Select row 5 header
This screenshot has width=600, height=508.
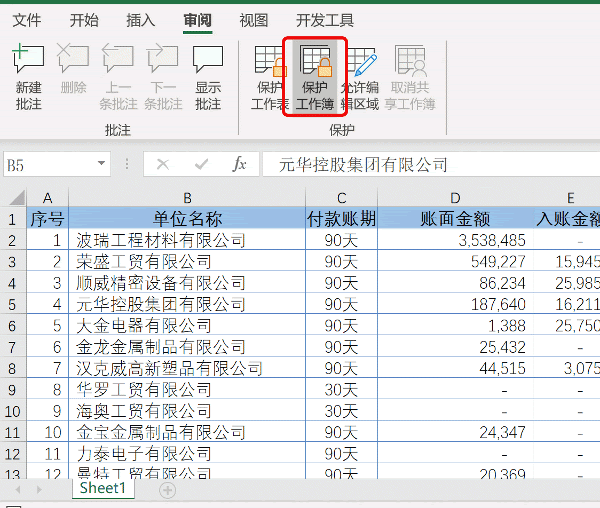[12, 304]
